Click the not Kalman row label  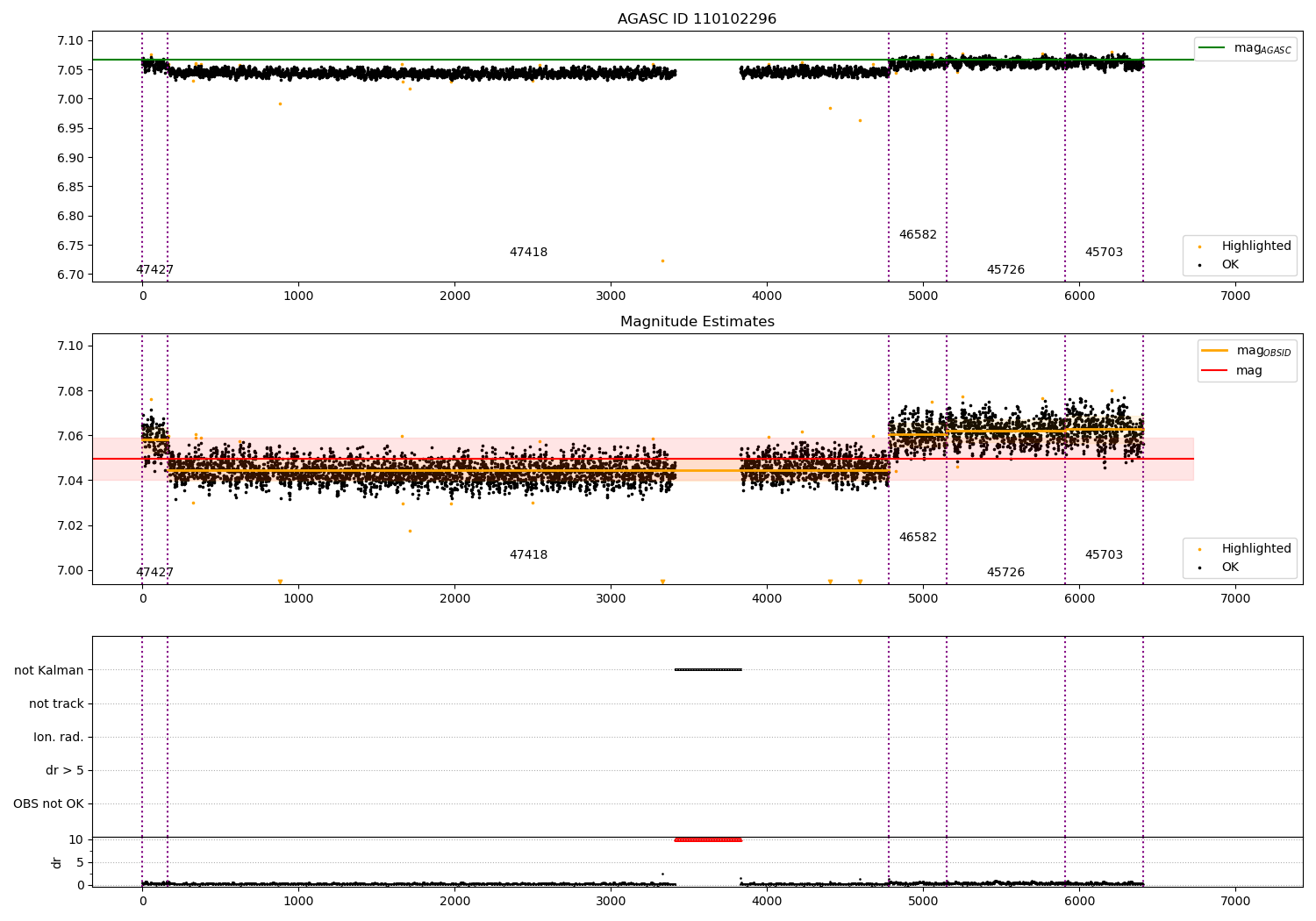[49, 670]
